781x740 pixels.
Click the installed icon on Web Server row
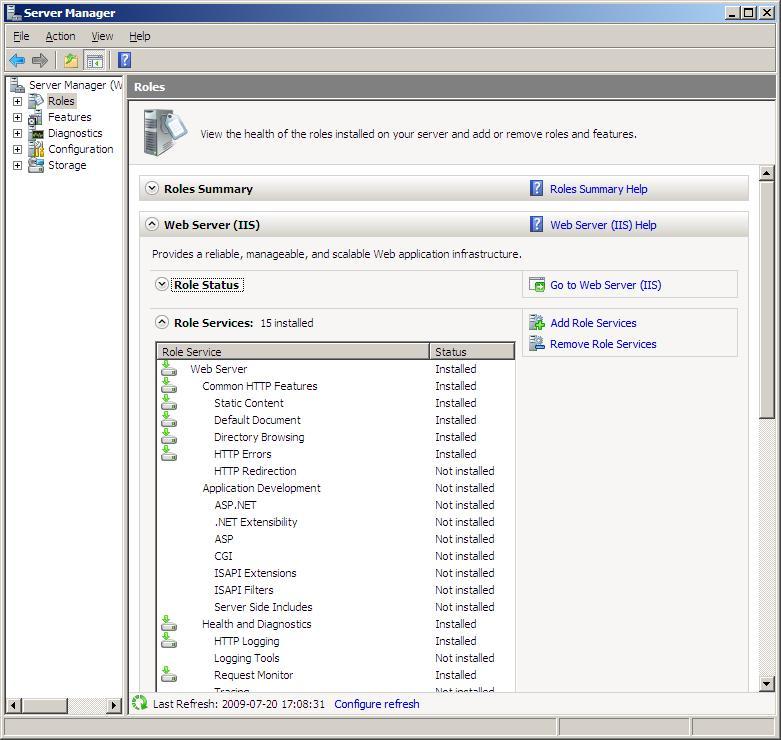click(169, 369)
